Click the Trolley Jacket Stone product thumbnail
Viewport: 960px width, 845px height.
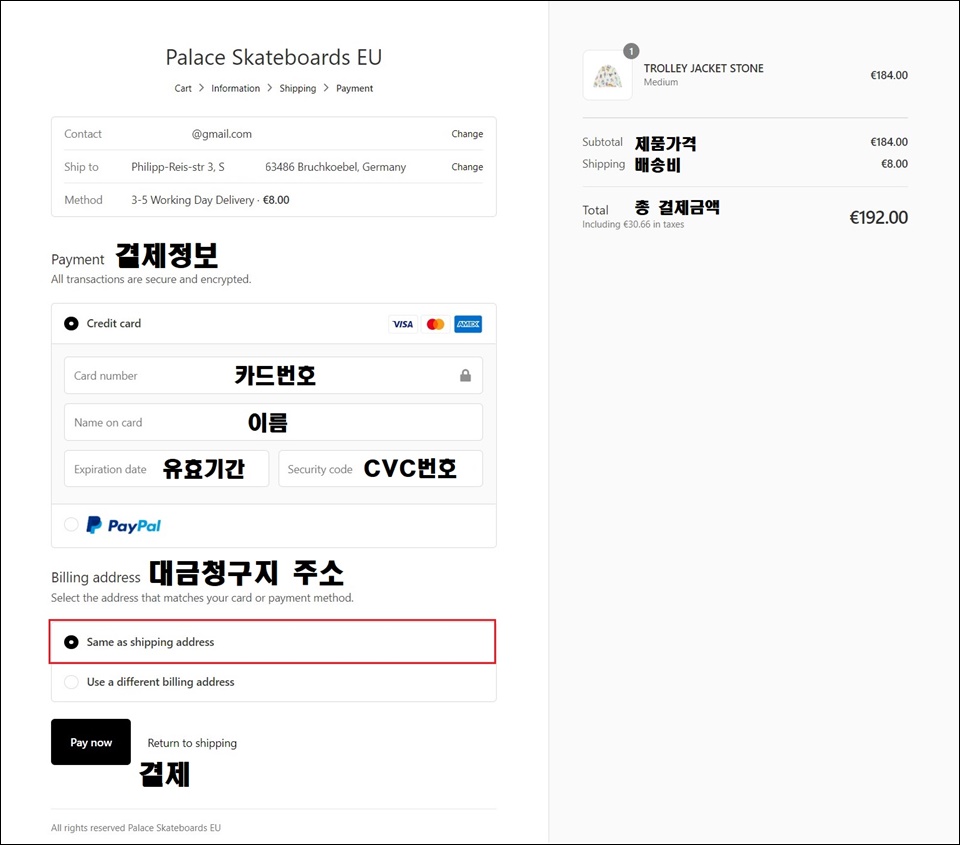point(607,75)
